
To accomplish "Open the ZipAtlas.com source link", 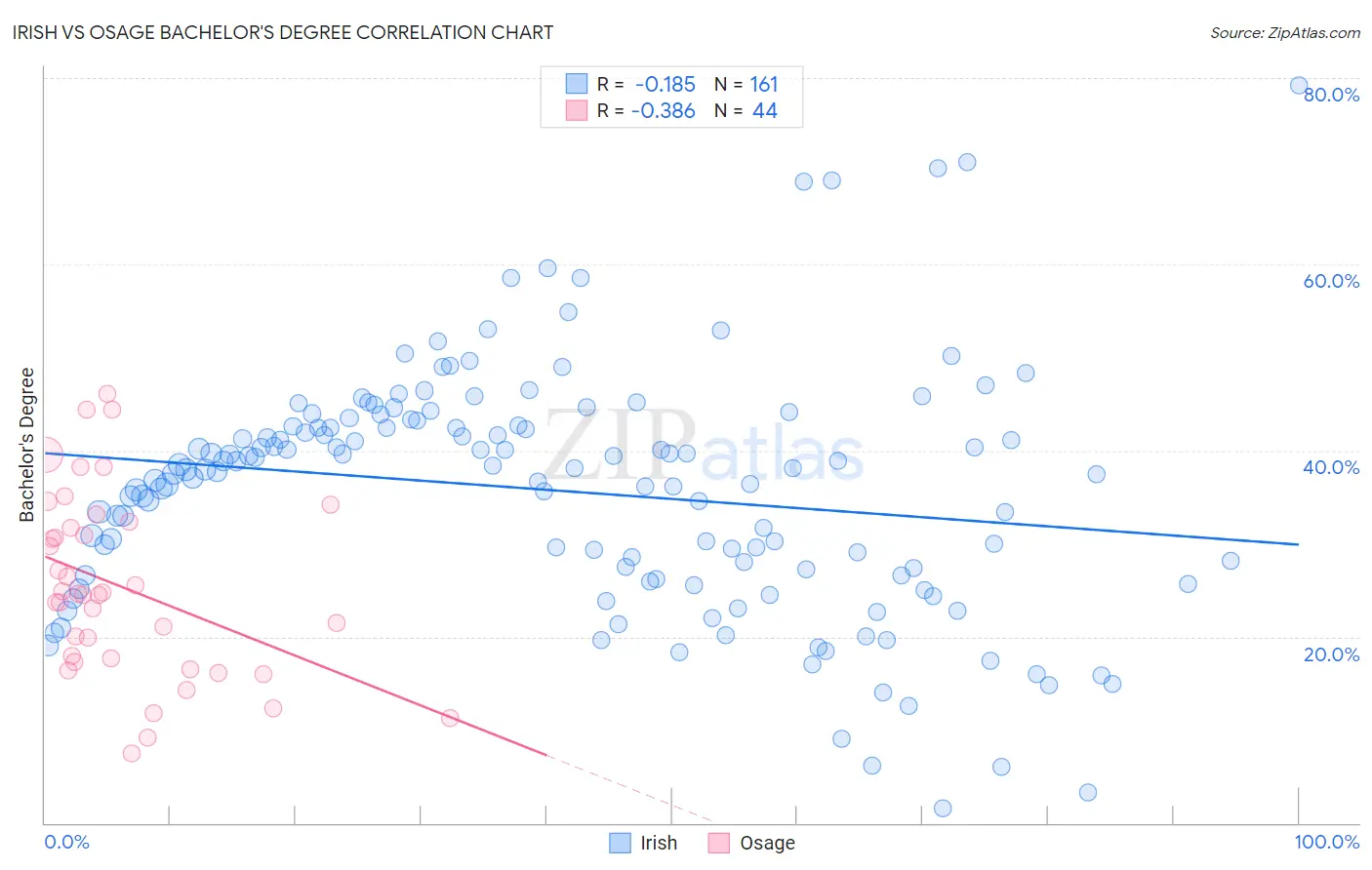I will (1285, 32).
